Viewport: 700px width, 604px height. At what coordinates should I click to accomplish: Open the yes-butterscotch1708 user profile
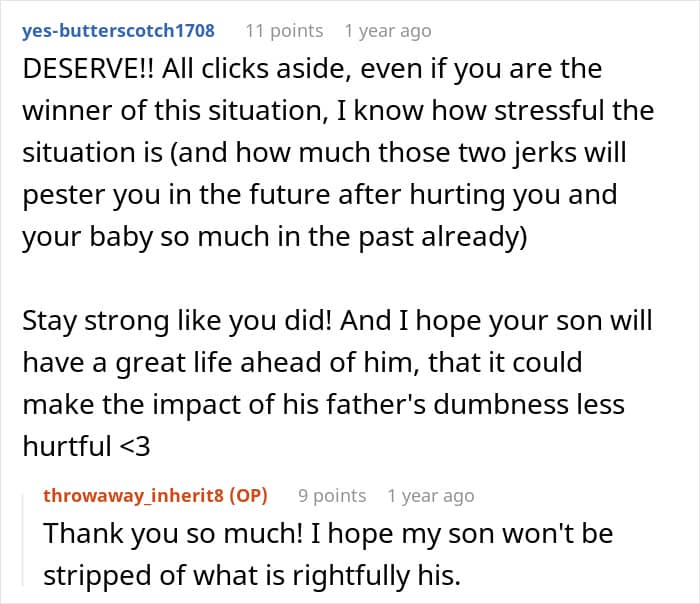coord(118,31)
